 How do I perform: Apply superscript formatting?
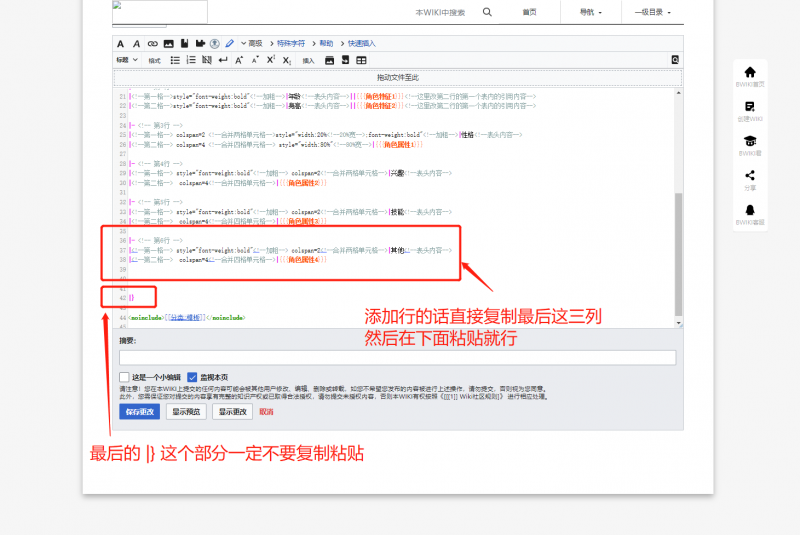click(x=271, y=60)
